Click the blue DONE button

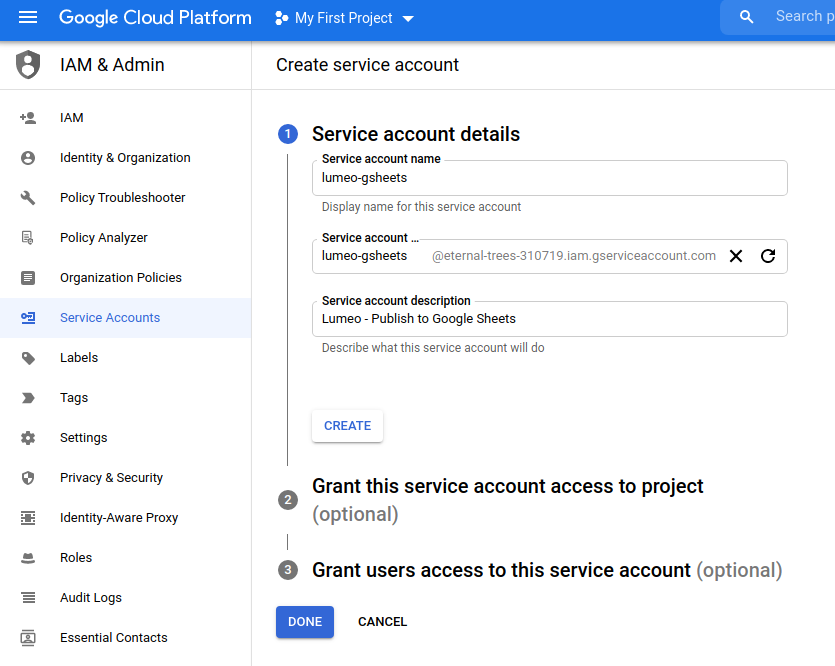pyautogui.click(x=305, y=622)
